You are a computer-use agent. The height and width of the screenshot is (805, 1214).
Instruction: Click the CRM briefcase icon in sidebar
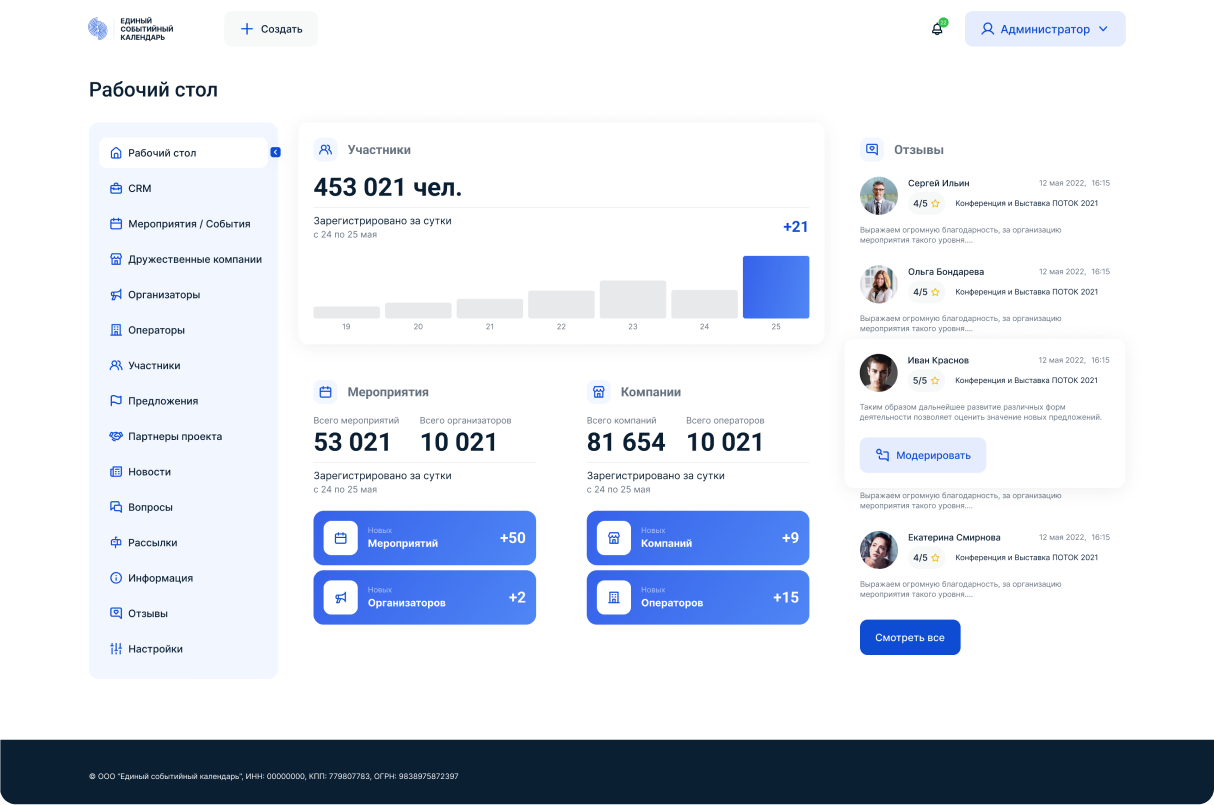[x=116, y=189]
